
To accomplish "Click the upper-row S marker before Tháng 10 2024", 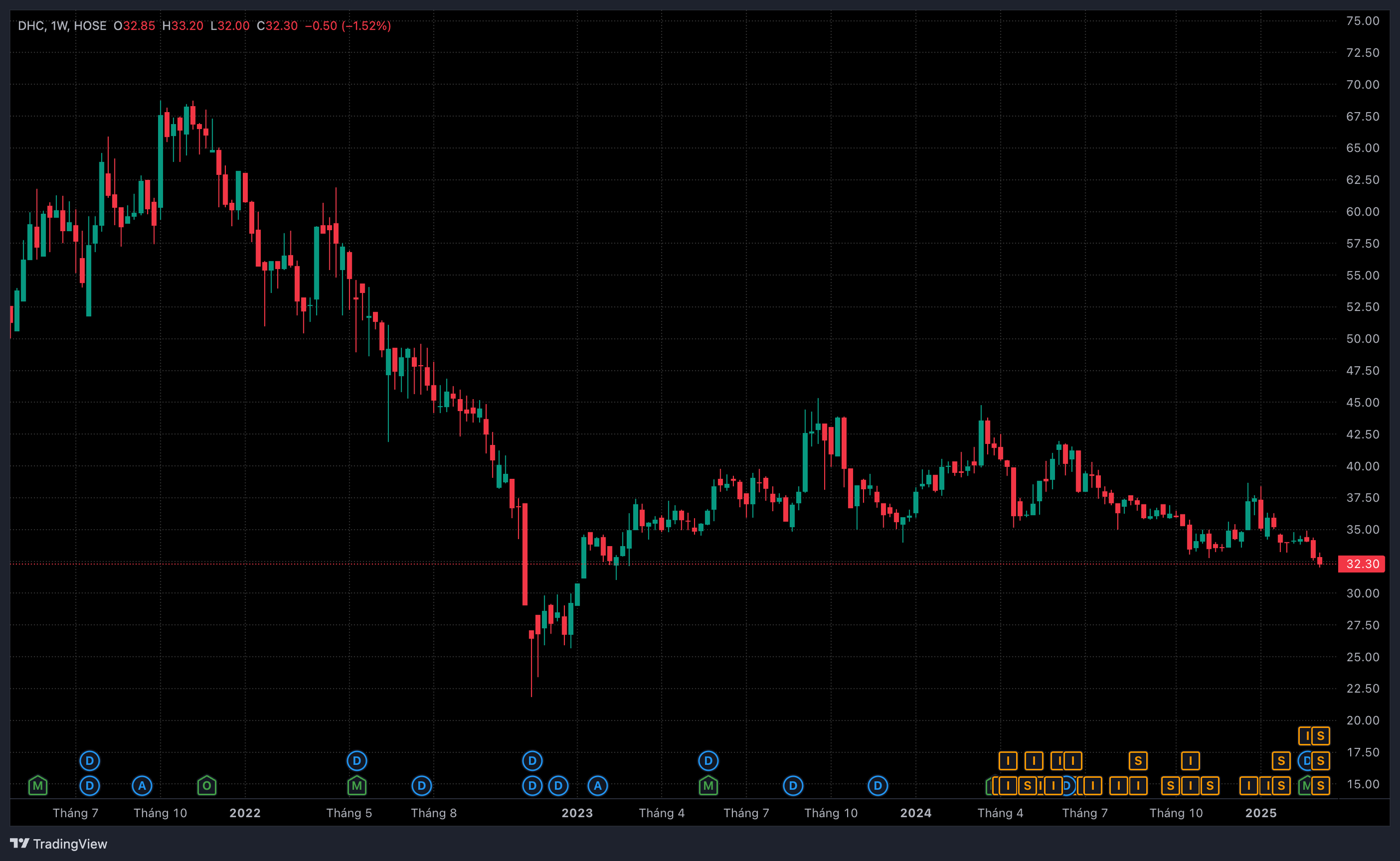I will 1138,761.
